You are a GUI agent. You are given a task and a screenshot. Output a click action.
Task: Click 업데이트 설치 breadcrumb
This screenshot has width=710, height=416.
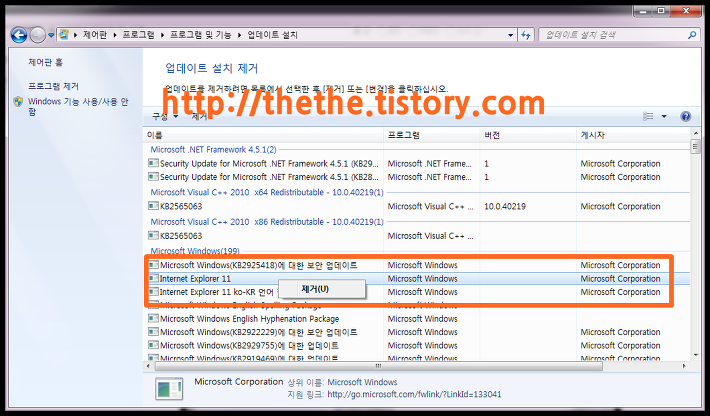[x=273, y=35]
